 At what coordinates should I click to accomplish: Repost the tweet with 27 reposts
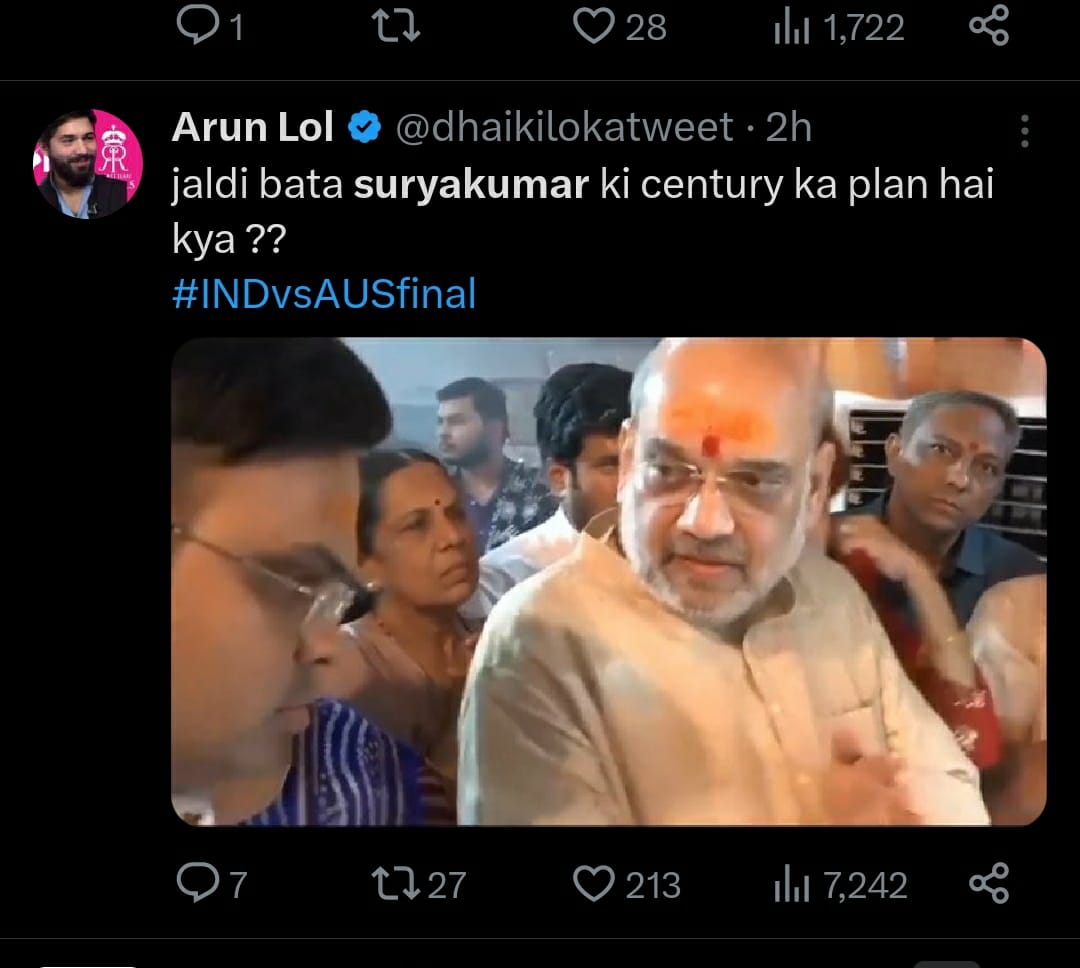[x=386, y=883]
